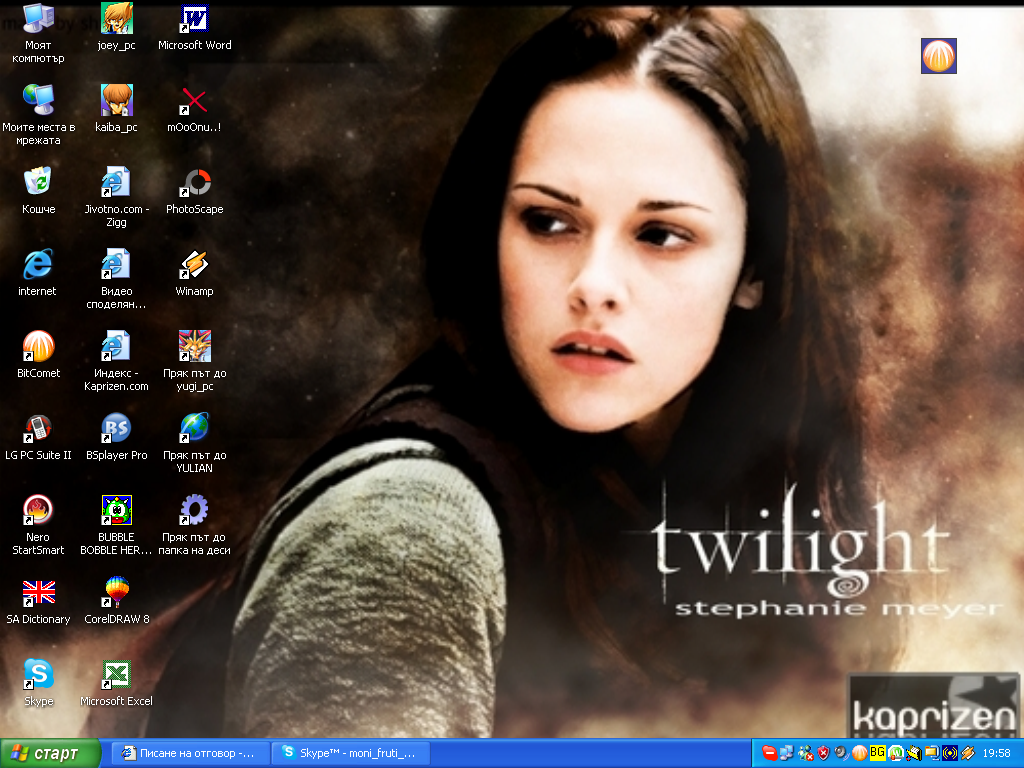Launch the Microsoft Excel shortcut
This screenshot has width=1024, height=768.
coord(116,683)
